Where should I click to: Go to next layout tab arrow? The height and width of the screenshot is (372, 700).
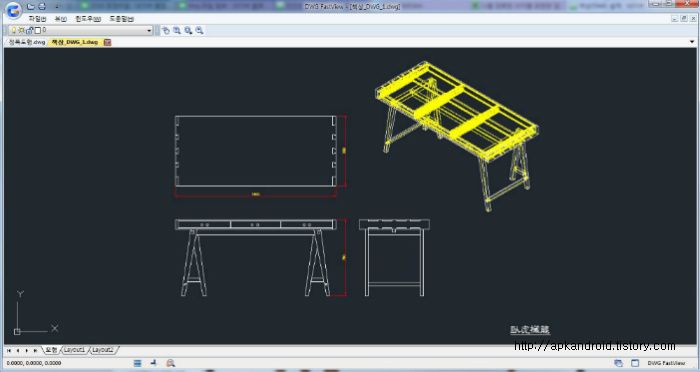coord(26,351)
